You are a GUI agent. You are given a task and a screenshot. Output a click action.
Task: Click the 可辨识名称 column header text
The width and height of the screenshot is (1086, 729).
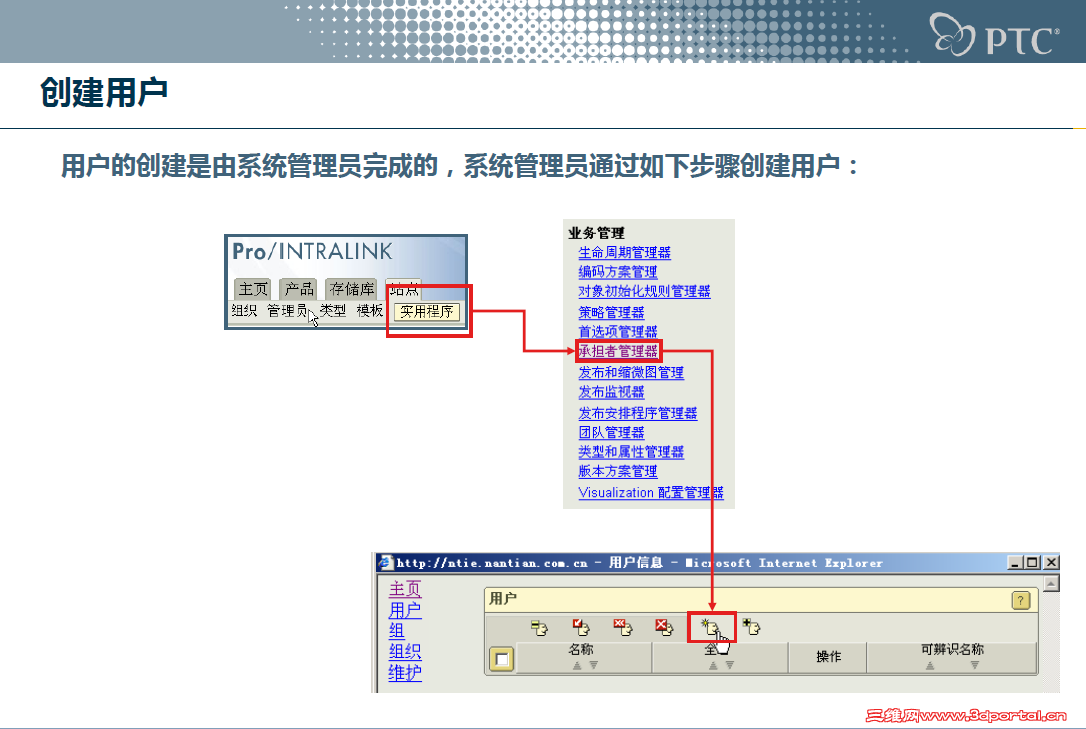pyautogui.click(x=952, y=649)
